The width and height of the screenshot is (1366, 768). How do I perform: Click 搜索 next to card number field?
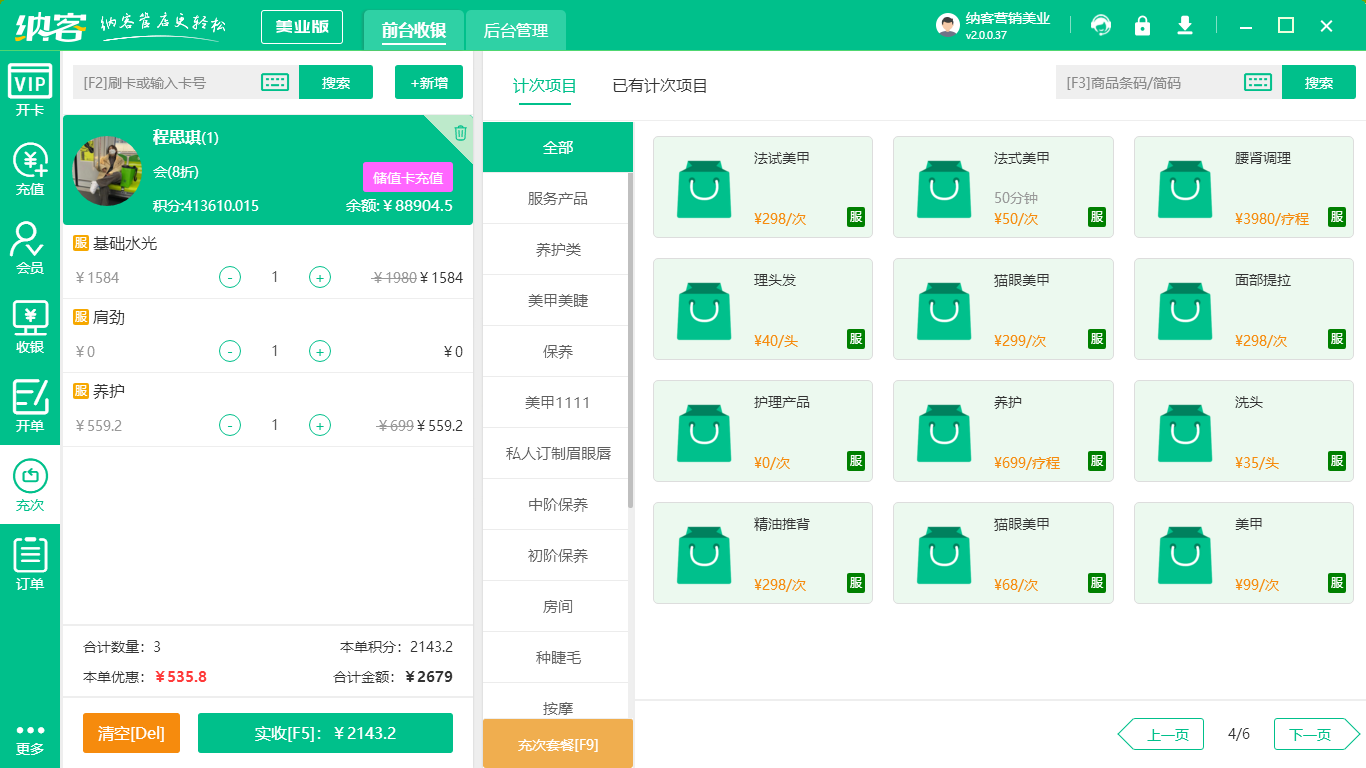[336, 82]
